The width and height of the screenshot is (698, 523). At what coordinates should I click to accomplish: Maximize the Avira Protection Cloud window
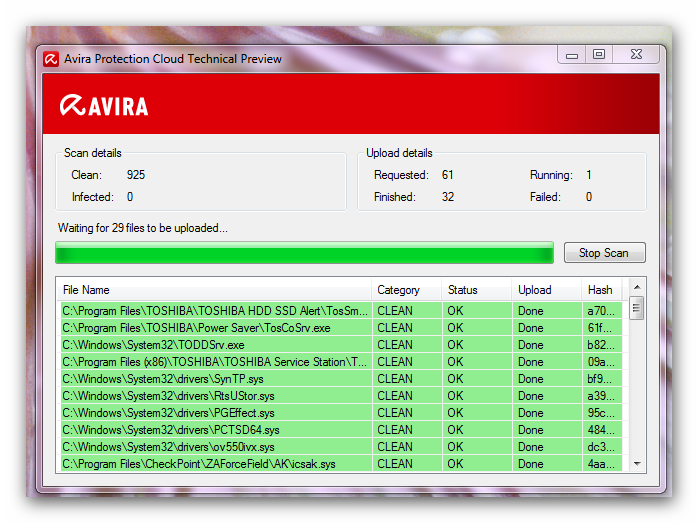click(598, 54)
